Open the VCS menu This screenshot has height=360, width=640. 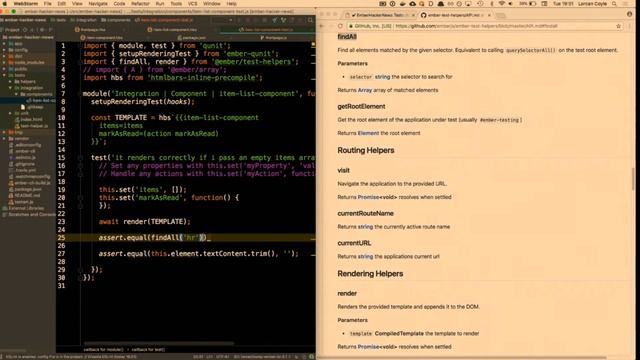[x=192, y=4]
